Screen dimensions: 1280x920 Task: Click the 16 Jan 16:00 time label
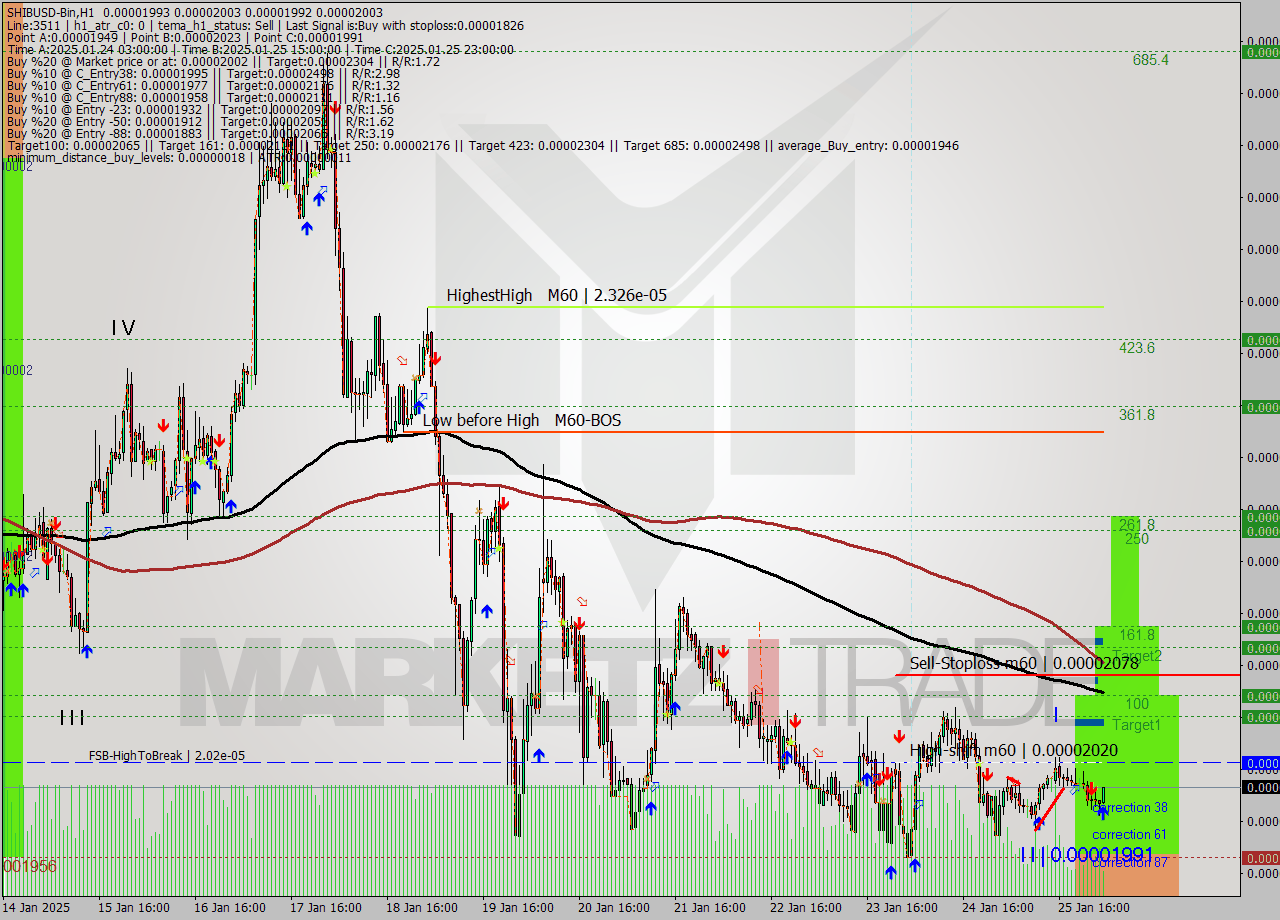click(229, 908)
